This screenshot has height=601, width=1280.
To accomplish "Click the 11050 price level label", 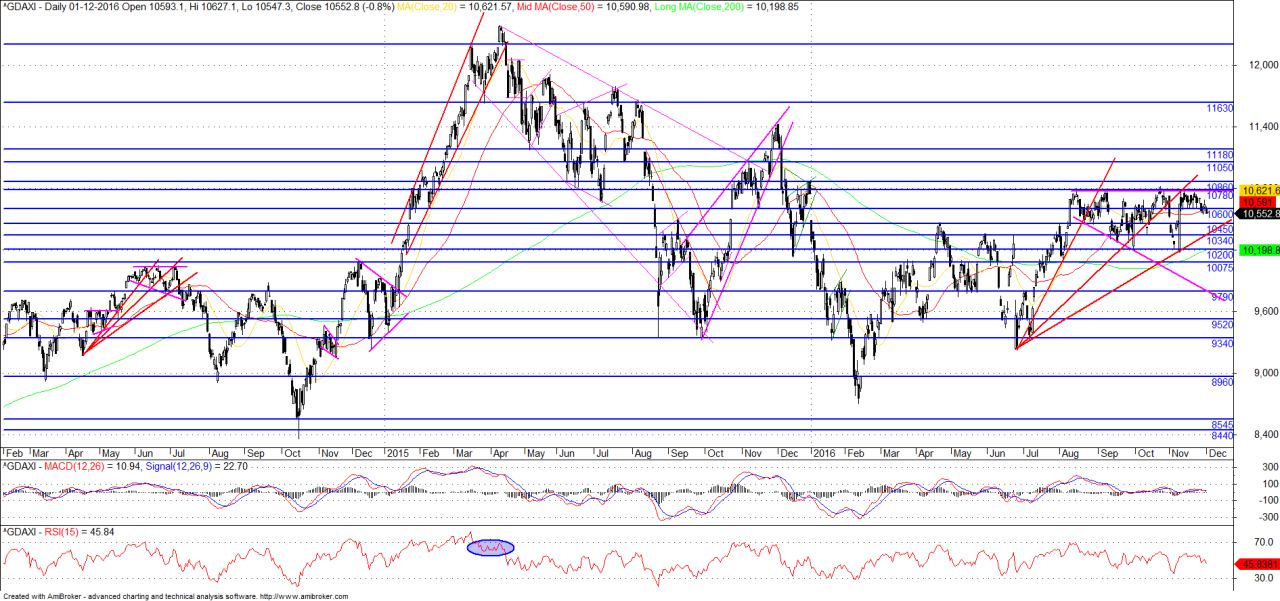I will point(1220,169).
